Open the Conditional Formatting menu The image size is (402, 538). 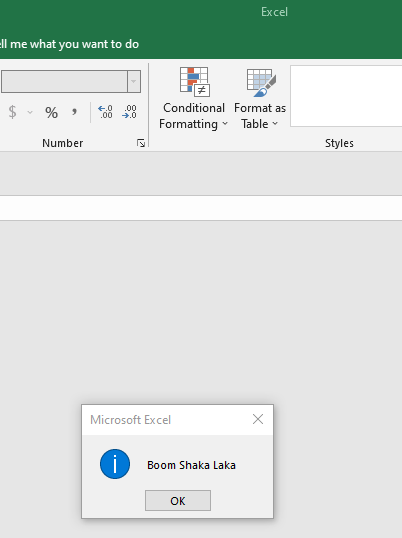pyautogui.click(x=193, y=98)
